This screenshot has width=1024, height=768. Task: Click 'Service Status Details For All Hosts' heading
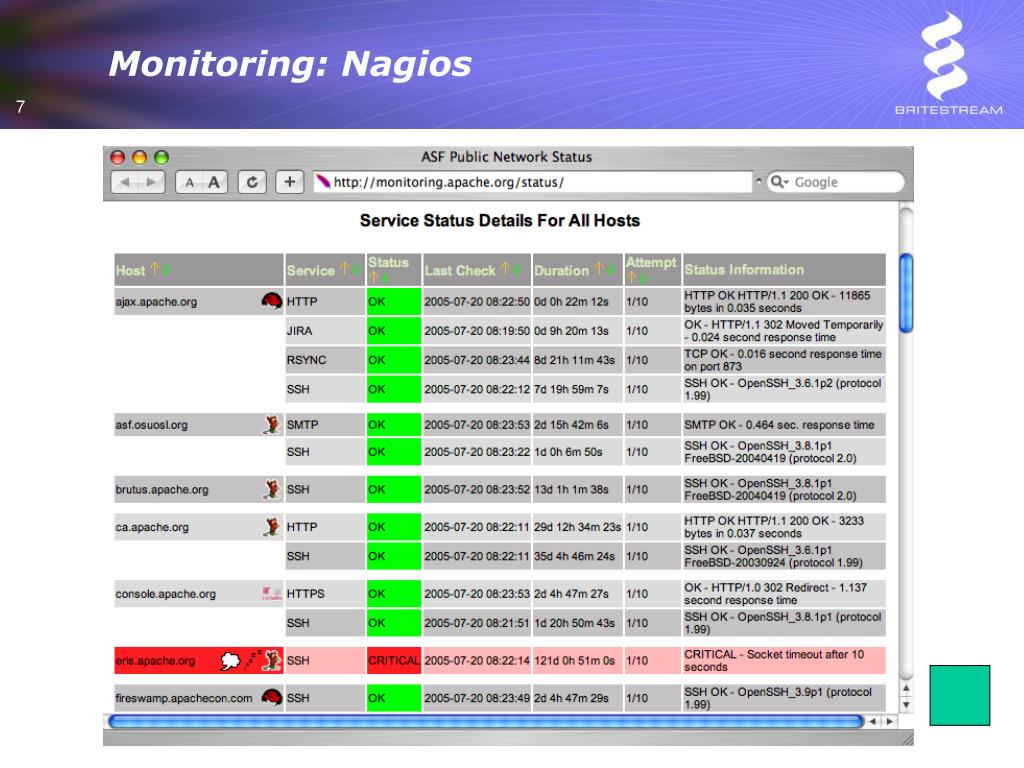[500, 221]
